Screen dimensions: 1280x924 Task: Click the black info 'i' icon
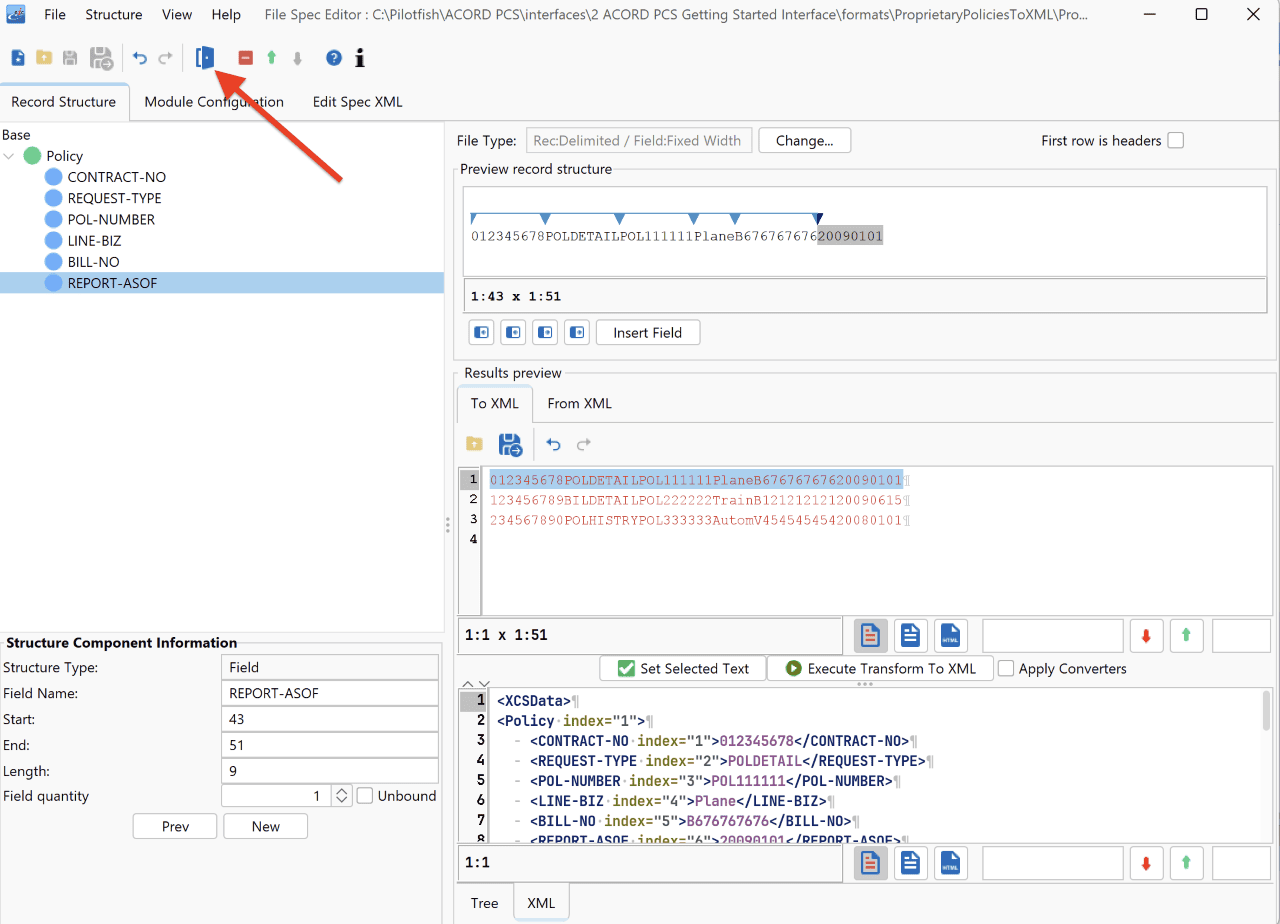(x=360, y=58)
